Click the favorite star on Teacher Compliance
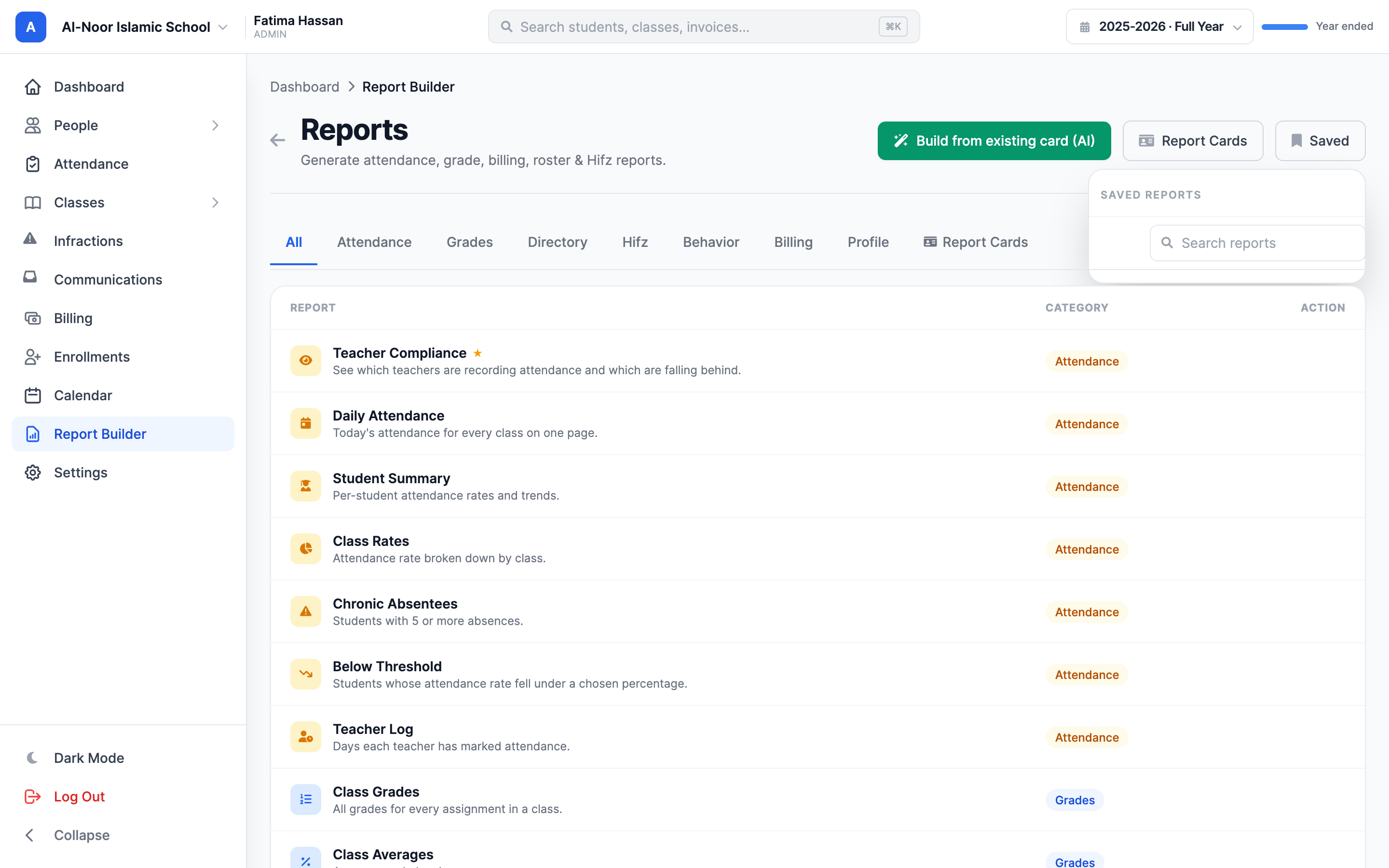Screen dimensions: 1389x868 477,353
